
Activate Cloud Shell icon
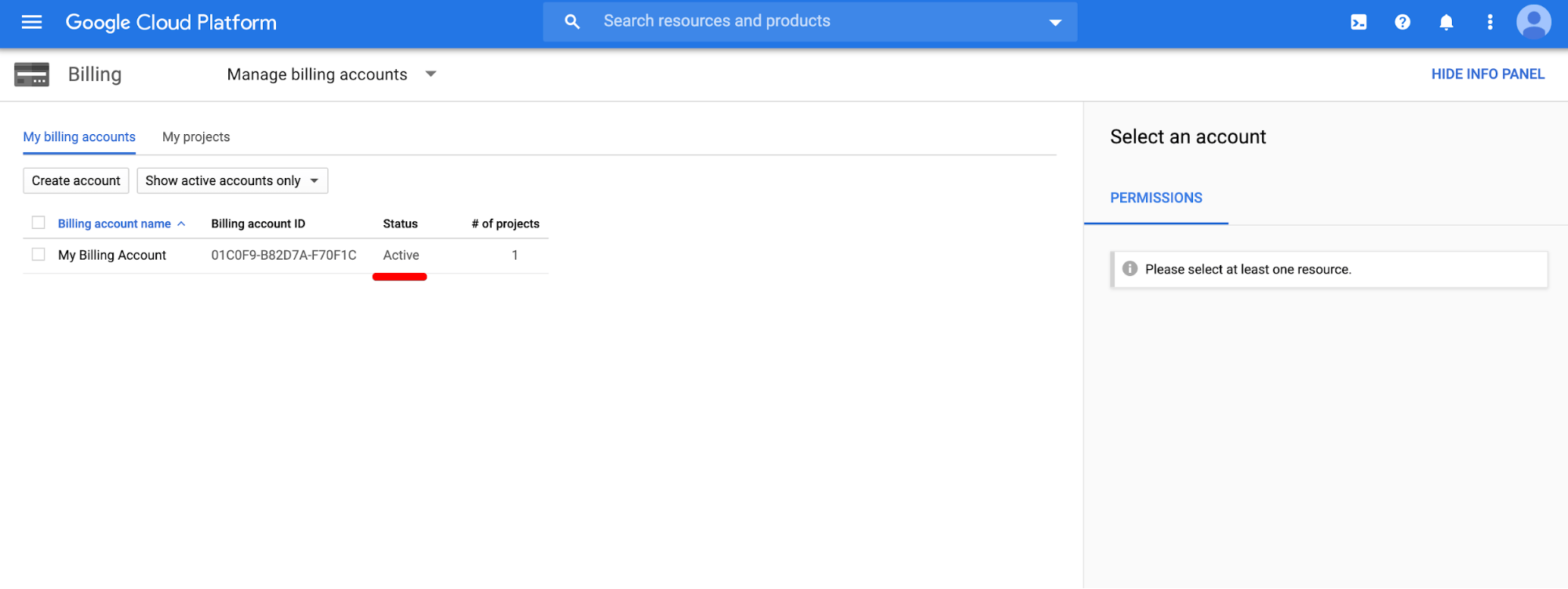click(1359, 23)
